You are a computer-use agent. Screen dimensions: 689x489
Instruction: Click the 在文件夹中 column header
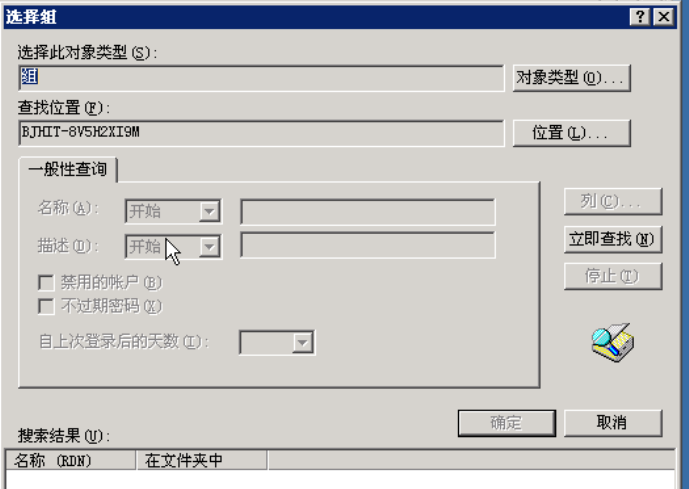pyautogui.click(x=202, y=460)
